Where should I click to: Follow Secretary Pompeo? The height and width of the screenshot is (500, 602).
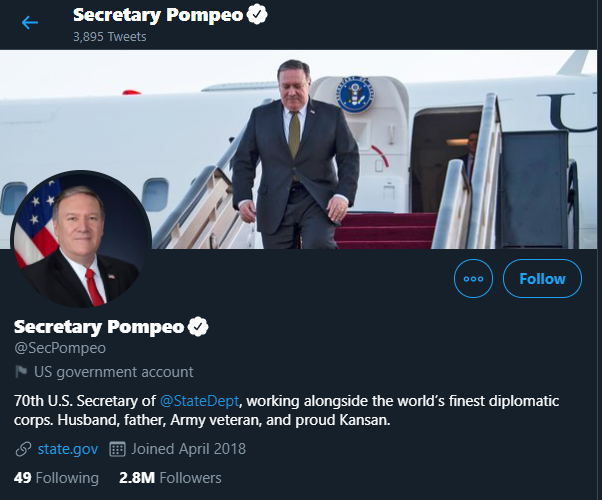tap(542, 279)
